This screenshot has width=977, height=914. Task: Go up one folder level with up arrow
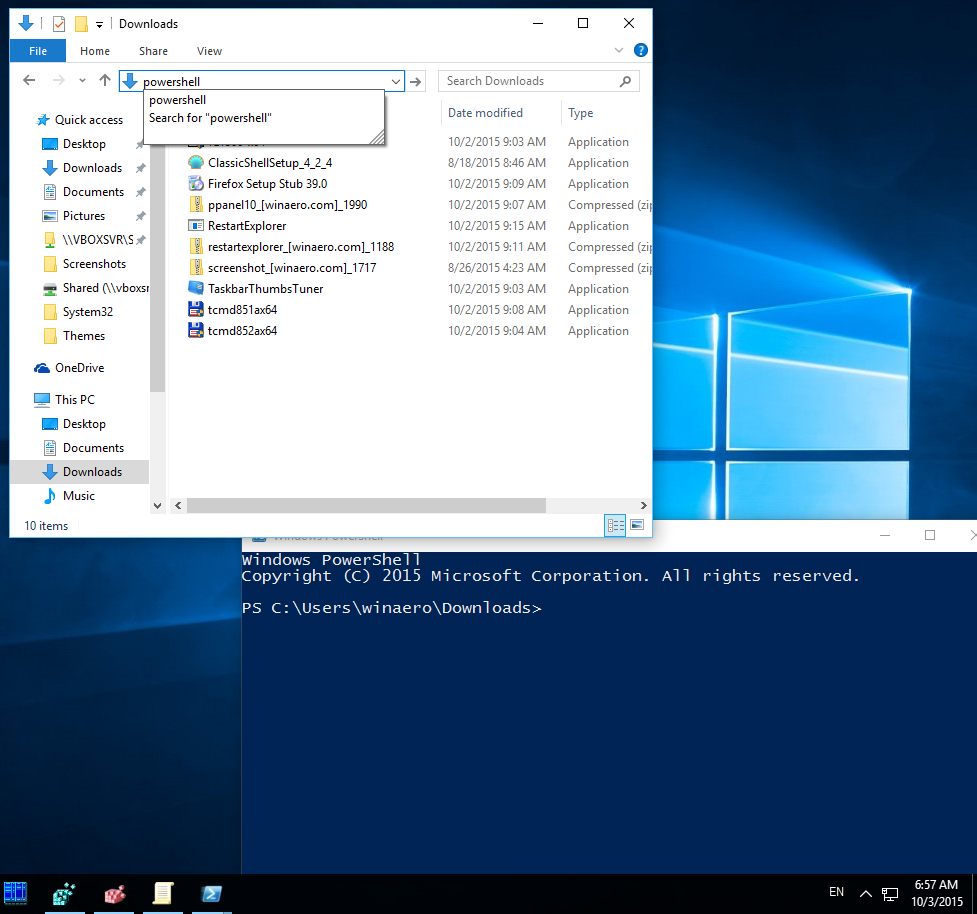tap(104, 80)
